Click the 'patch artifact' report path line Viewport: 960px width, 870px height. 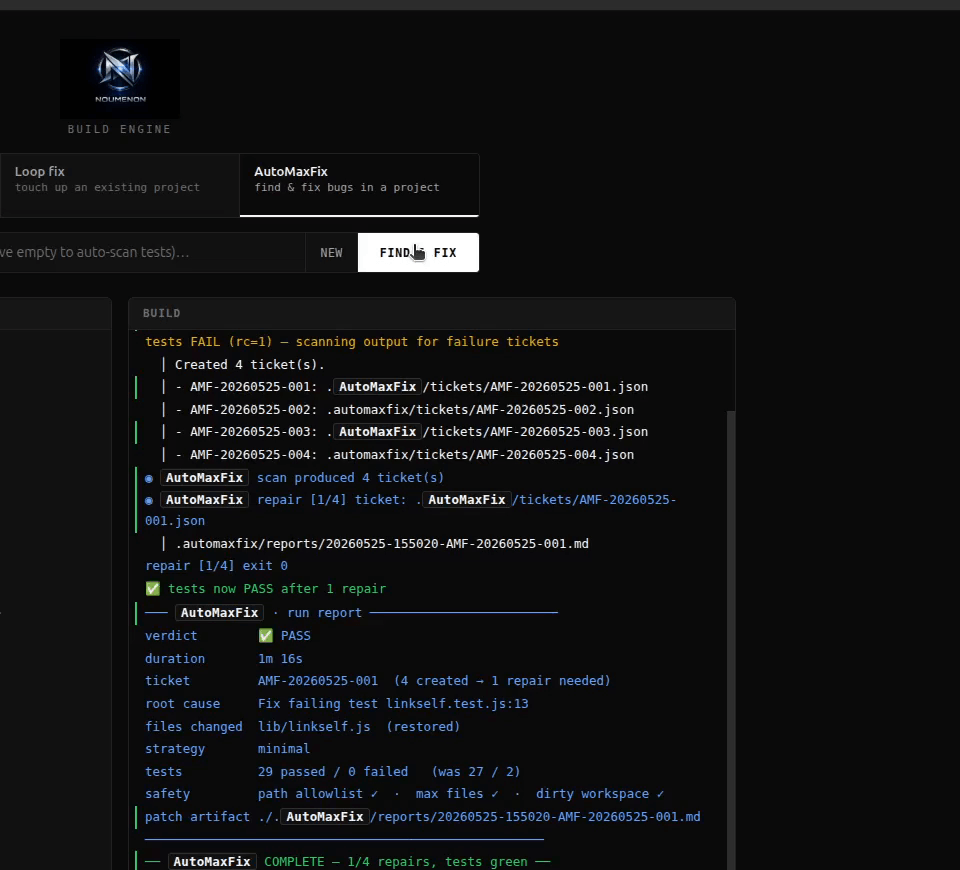(422, 817)
